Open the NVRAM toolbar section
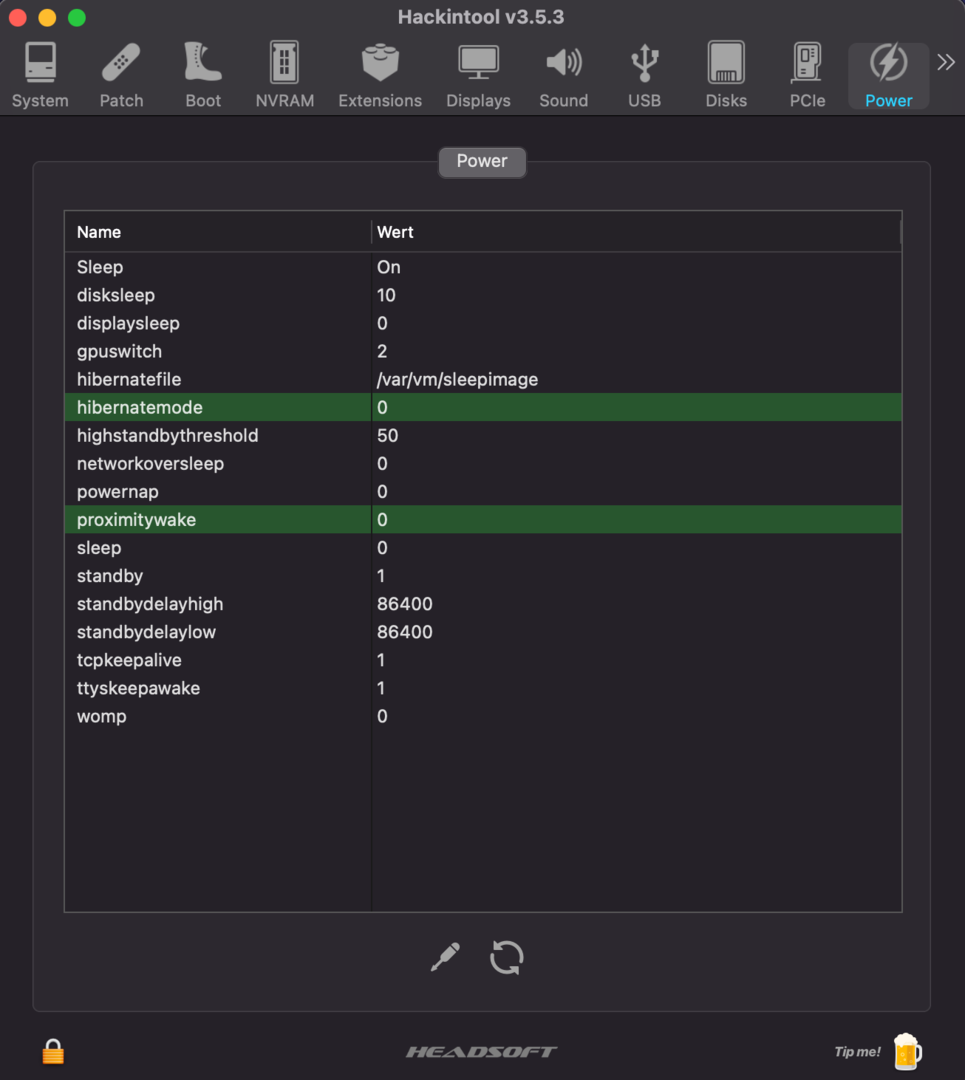This screenshot has height=1080, width=965. click(284, 76)
